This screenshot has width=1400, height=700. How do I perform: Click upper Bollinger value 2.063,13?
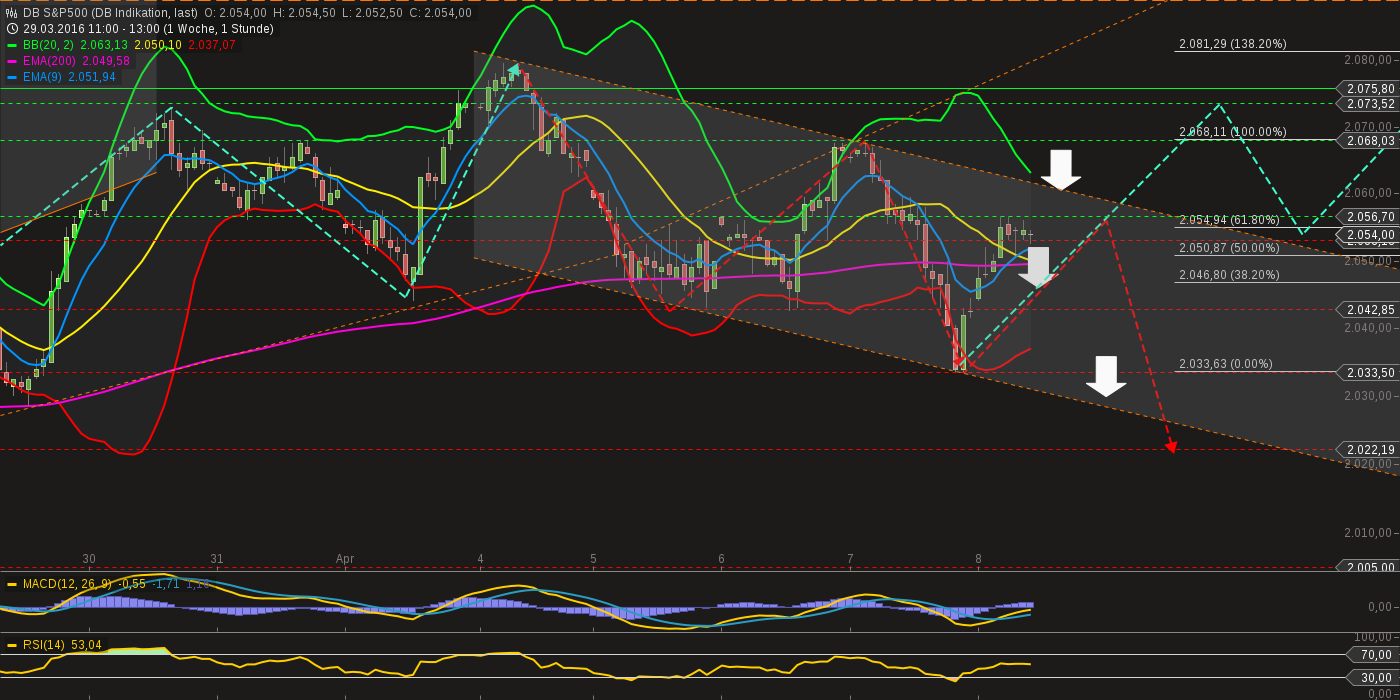(x=104, y=45)
